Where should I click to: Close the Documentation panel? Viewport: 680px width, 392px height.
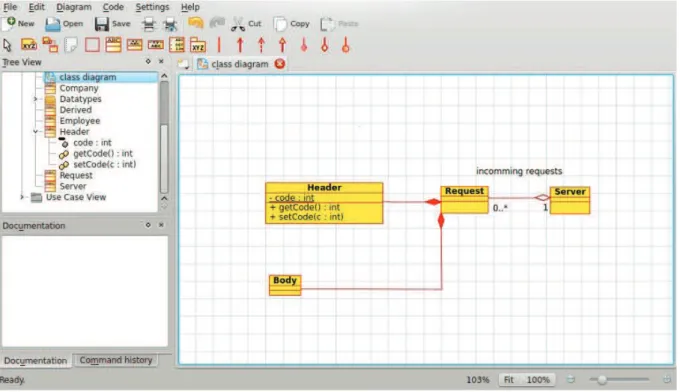pyautogui.click(x=161, y=225)
